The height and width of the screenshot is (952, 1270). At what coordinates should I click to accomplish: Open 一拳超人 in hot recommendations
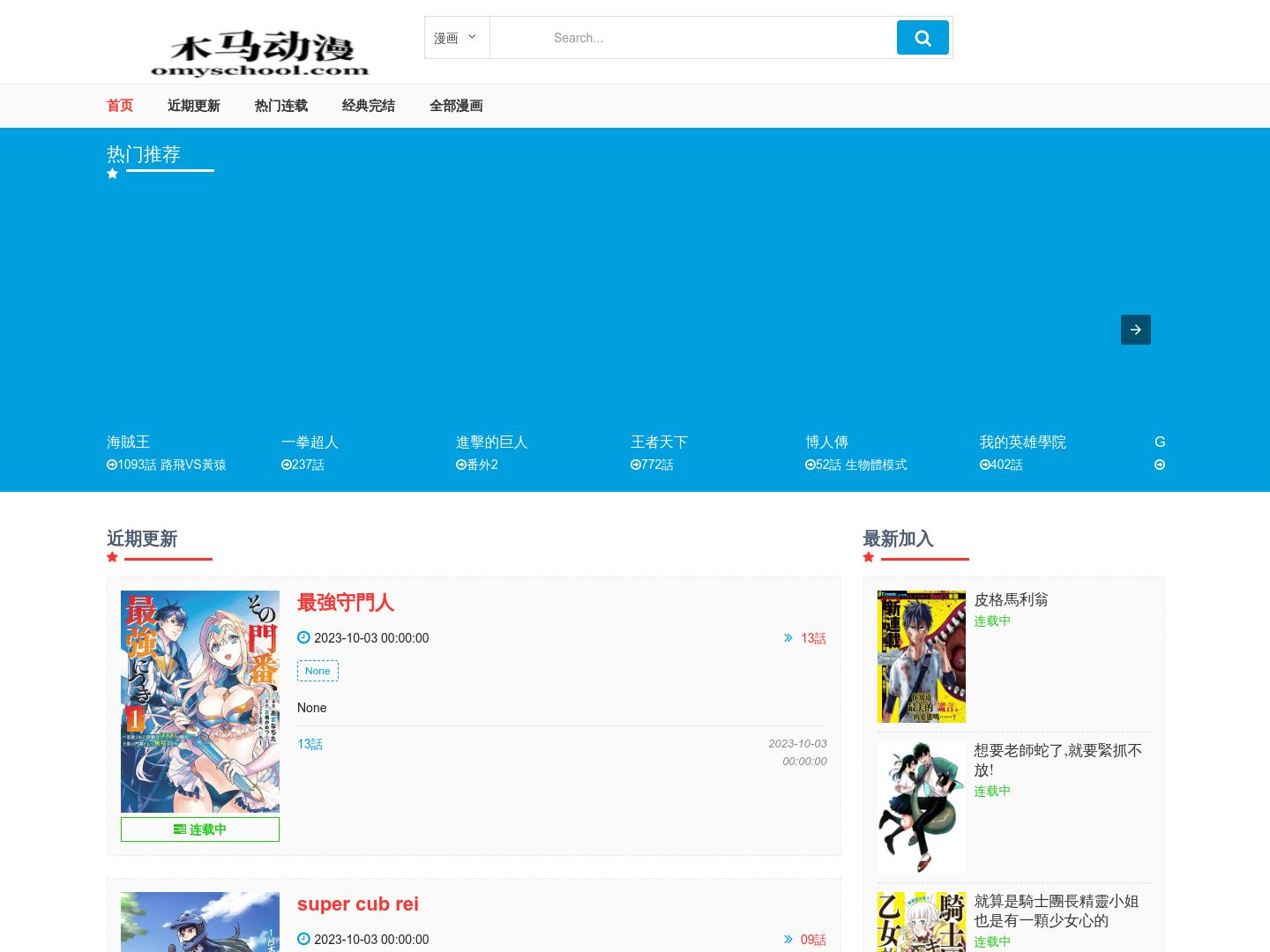pos(310,442)
